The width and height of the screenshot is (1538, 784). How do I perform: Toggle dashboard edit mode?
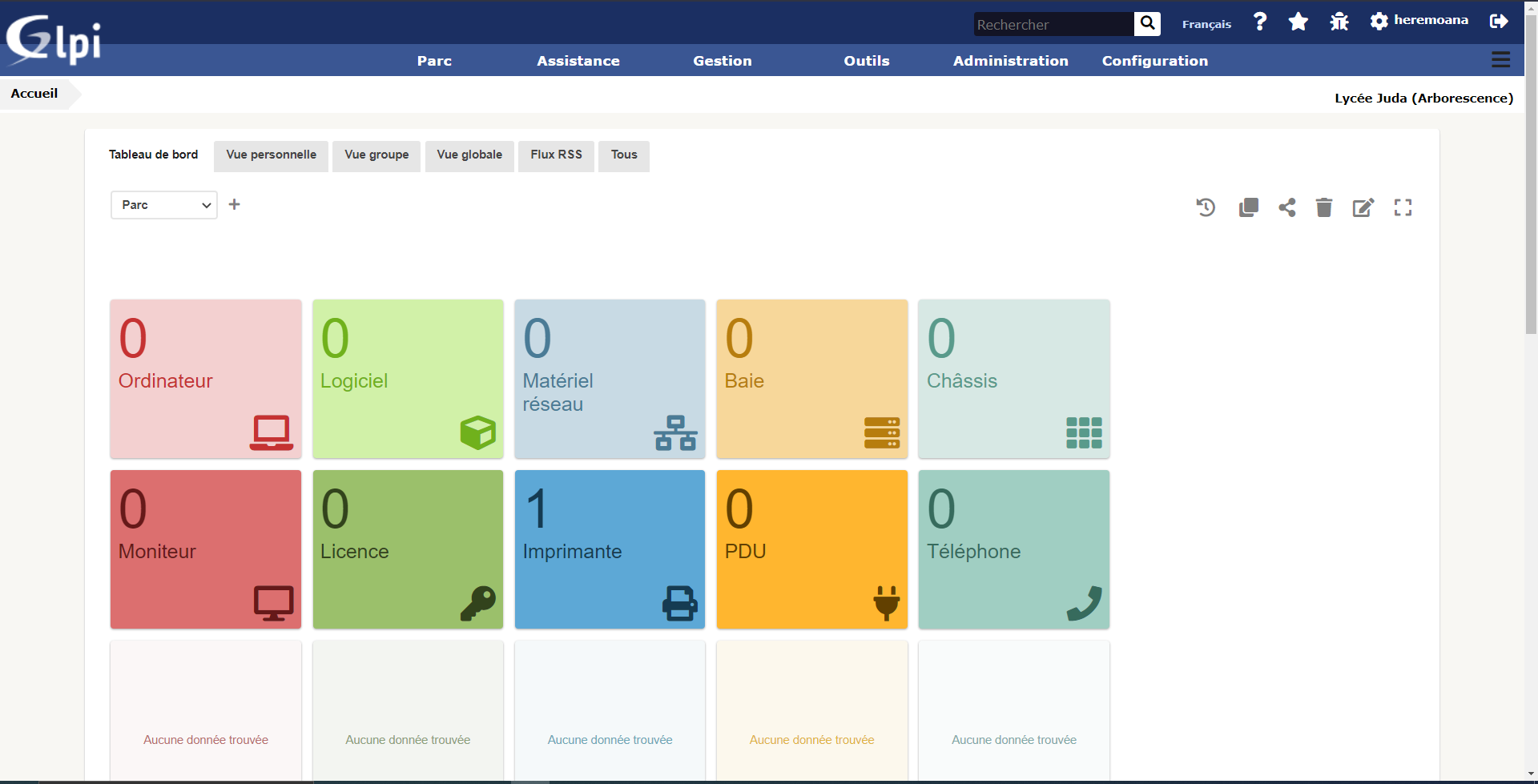tap(1363, 207)
